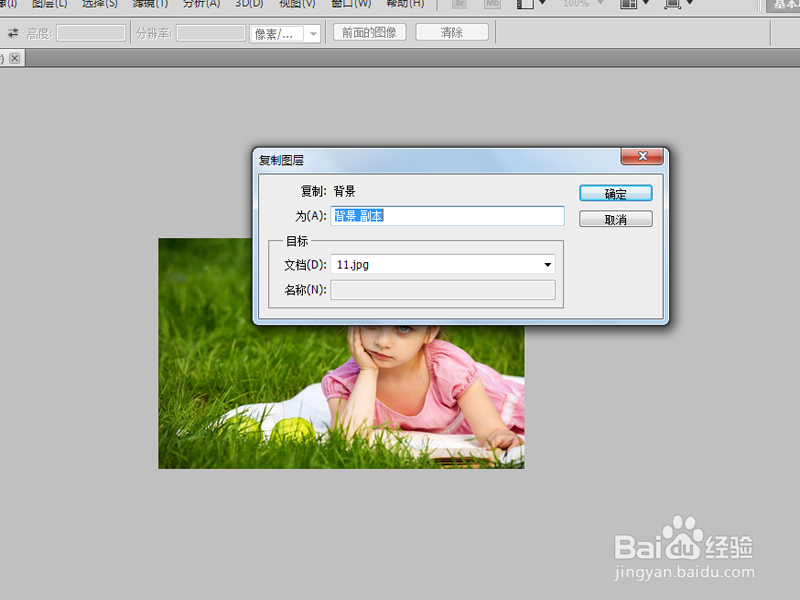Click the 名称(N) name field
This screenshot has height=600, width=800.
443,290
